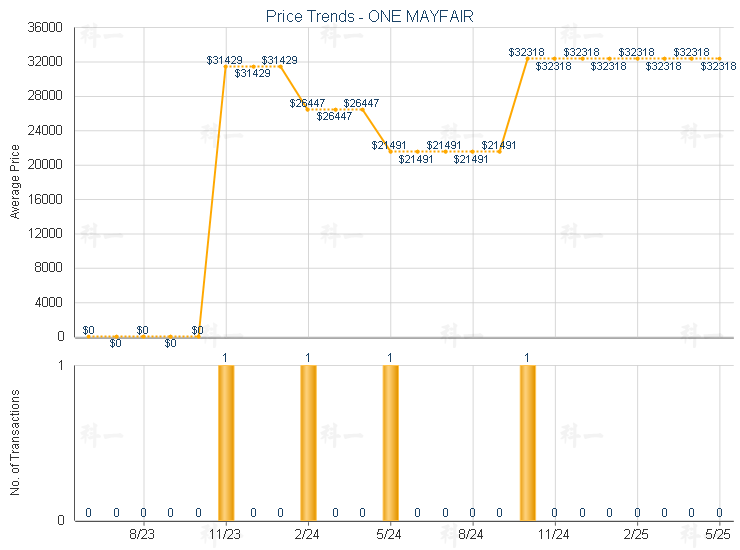The width and height of the screenshot is (740, 550).
Task: Select the transaction bar above 2/24
Action: coord(308,442)
